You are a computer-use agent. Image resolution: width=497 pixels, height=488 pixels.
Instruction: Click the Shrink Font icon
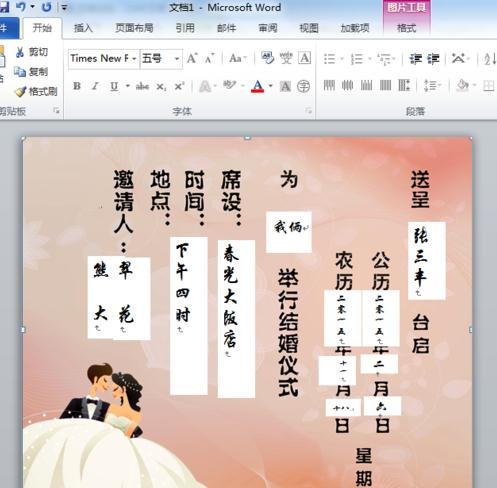pos(210,59)
